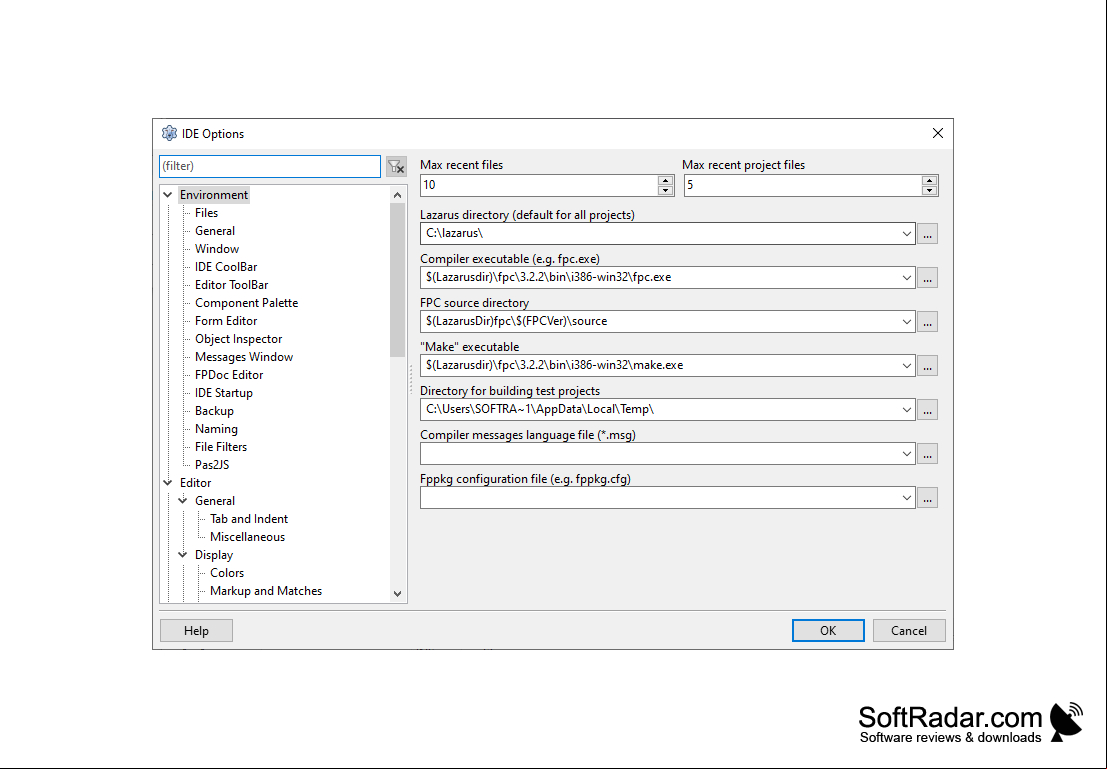This screenshot has height=769, width=1107.
Task: Confirm settings with the OK button
Action: pyautogui.click(x=828, y=631)
